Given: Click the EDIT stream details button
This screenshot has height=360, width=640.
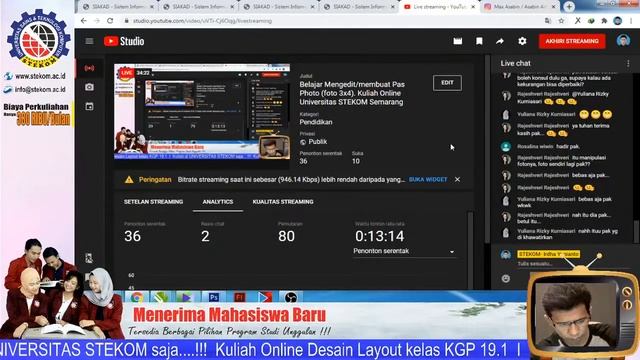Looking at the screenshot, I should 447,83.
